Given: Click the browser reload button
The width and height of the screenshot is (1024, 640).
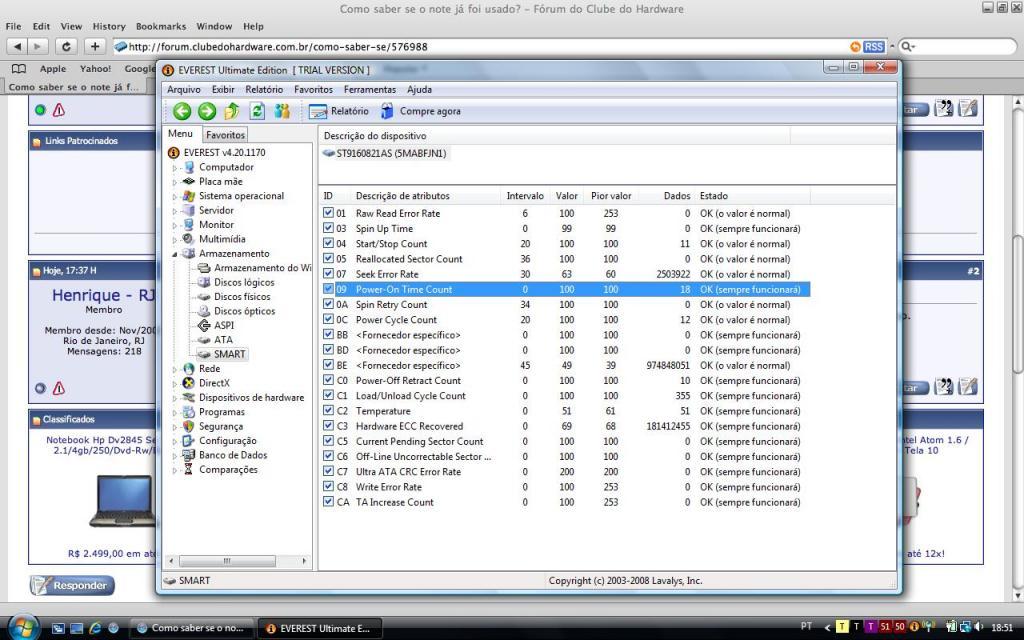Looking at the screenshot, I should [x=66, y=46].
